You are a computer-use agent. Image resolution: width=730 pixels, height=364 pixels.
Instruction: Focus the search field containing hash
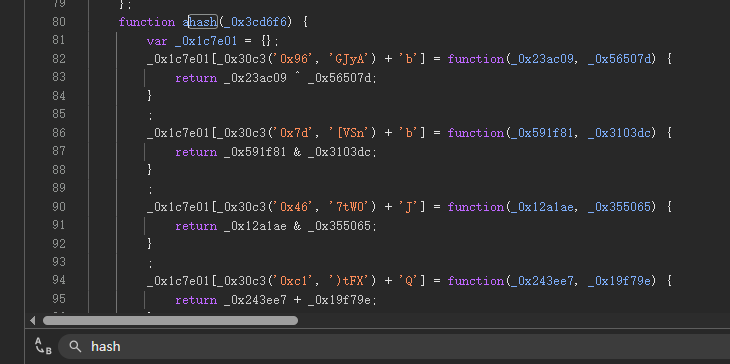click(x=394, y=346)
